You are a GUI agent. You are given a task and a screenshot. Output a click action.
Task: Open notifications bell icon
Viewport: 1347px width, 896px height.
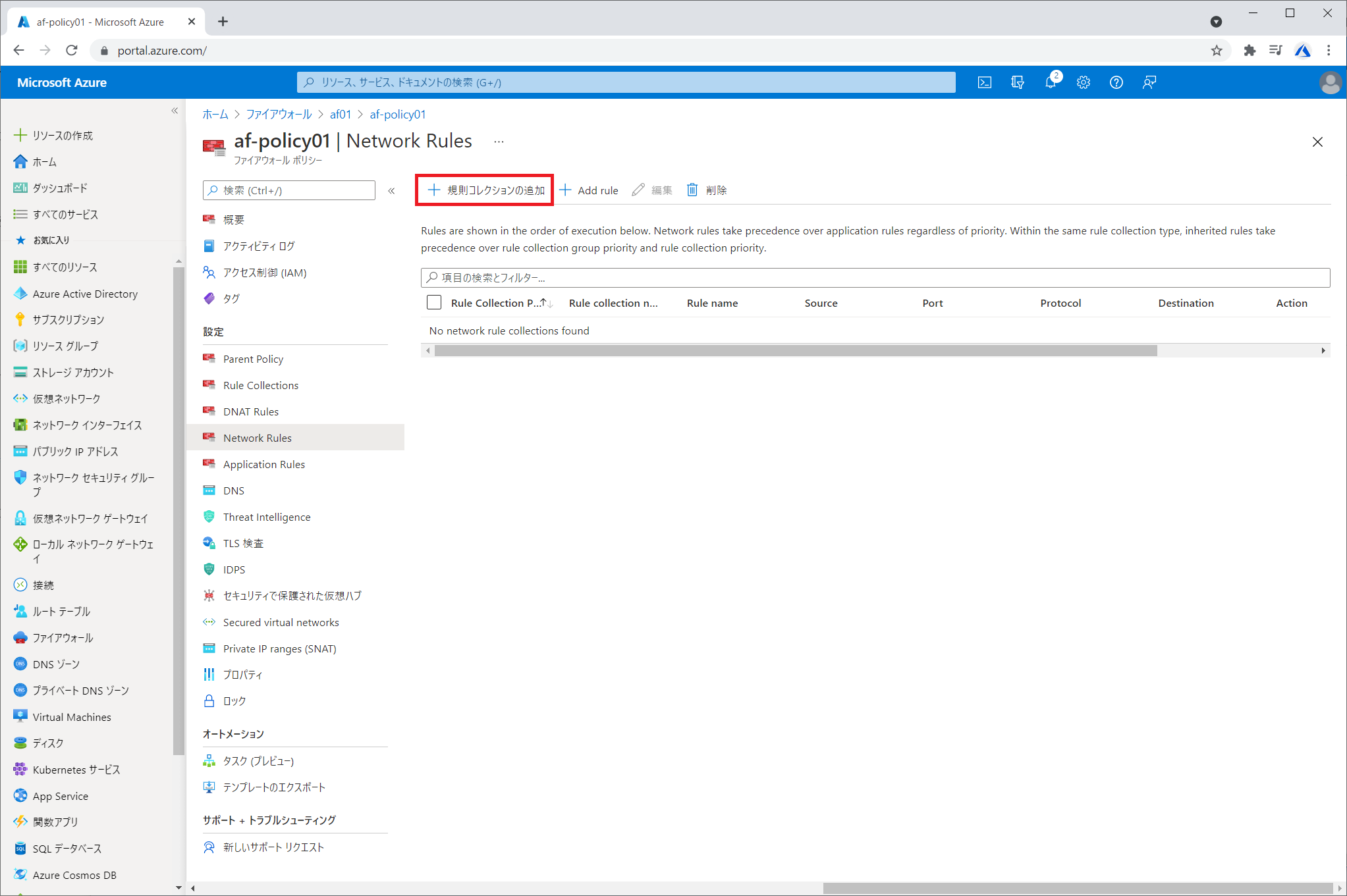coord(1050,82)
